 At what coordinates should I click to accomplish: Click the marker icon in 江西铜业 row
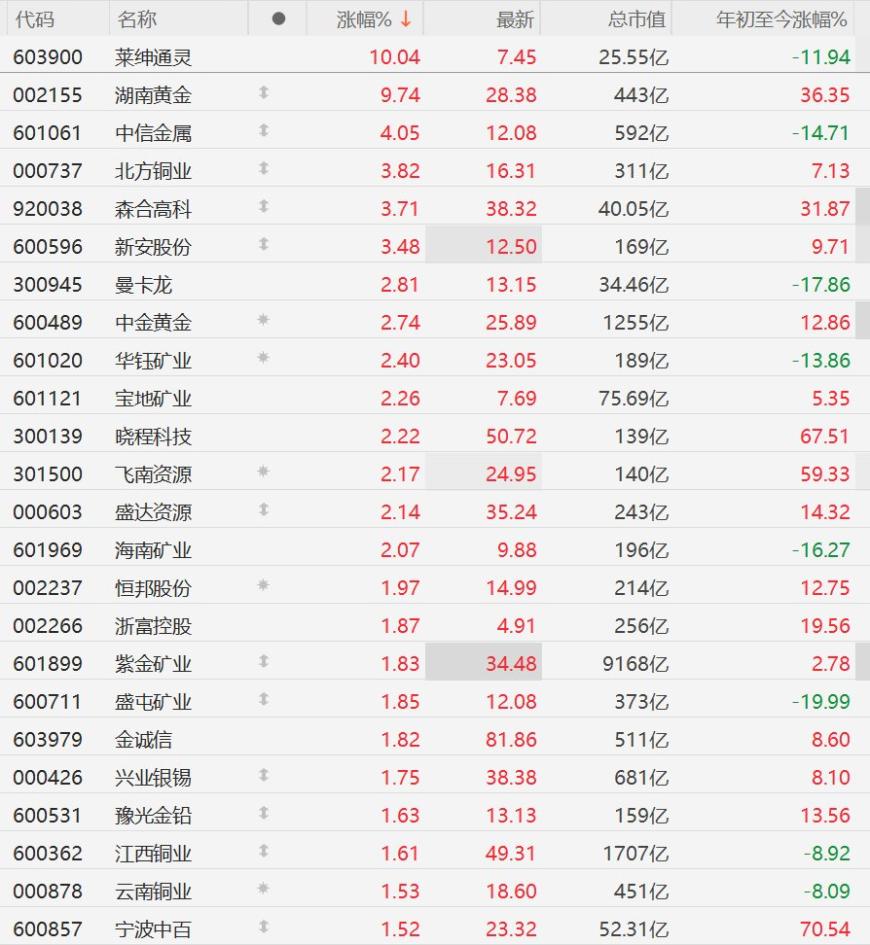point(263,852)
